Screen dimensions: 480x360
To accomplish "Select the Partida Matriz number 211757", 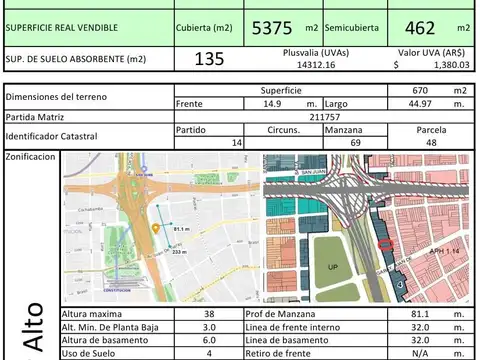I will click(325, 117).
